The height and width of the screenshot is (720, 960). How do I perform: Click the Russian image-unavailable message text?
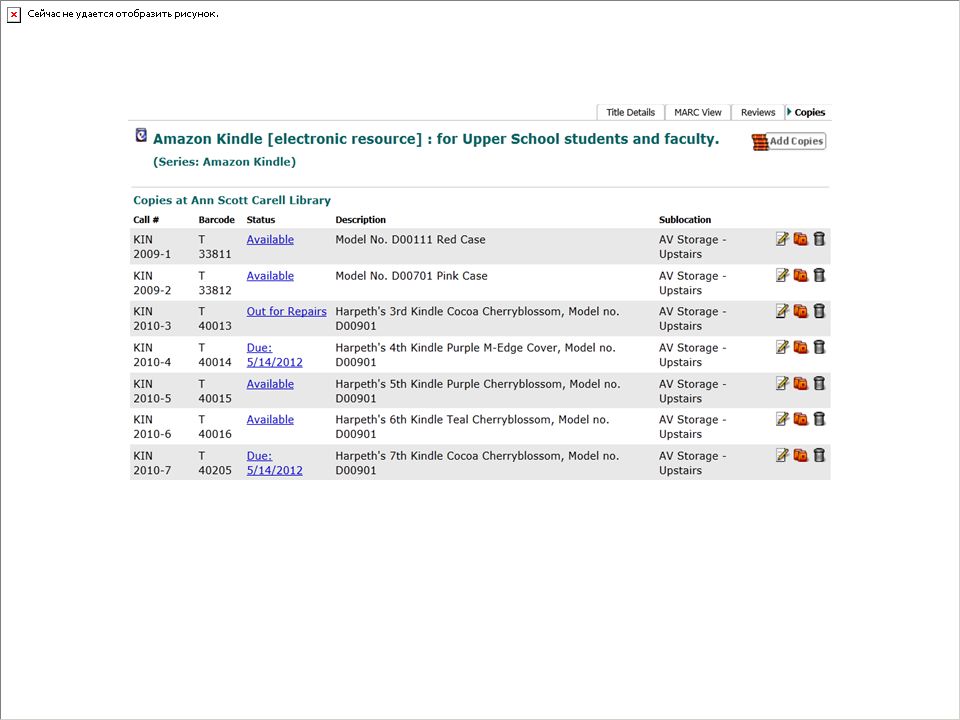pos(122,14)
